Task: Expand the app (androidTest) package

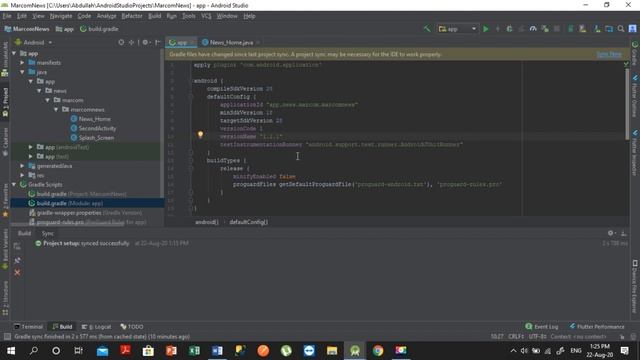Action: coord(31,147)
